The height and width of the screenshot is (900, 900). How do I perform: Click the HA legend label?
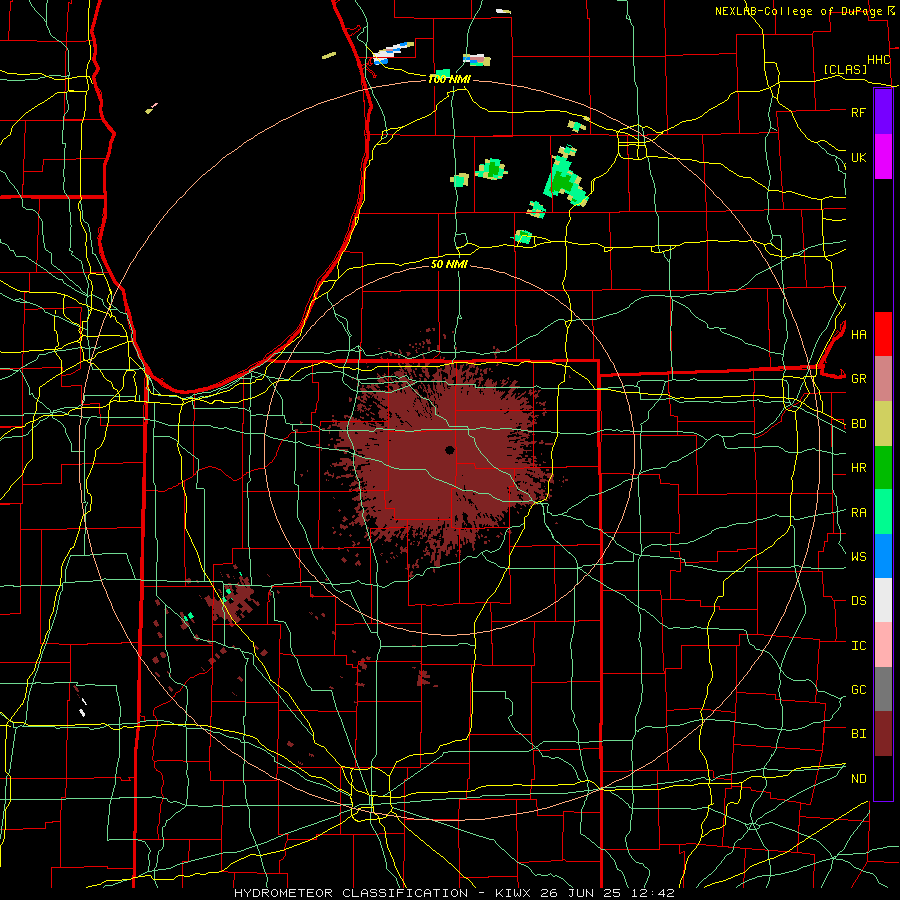(858, 335)
